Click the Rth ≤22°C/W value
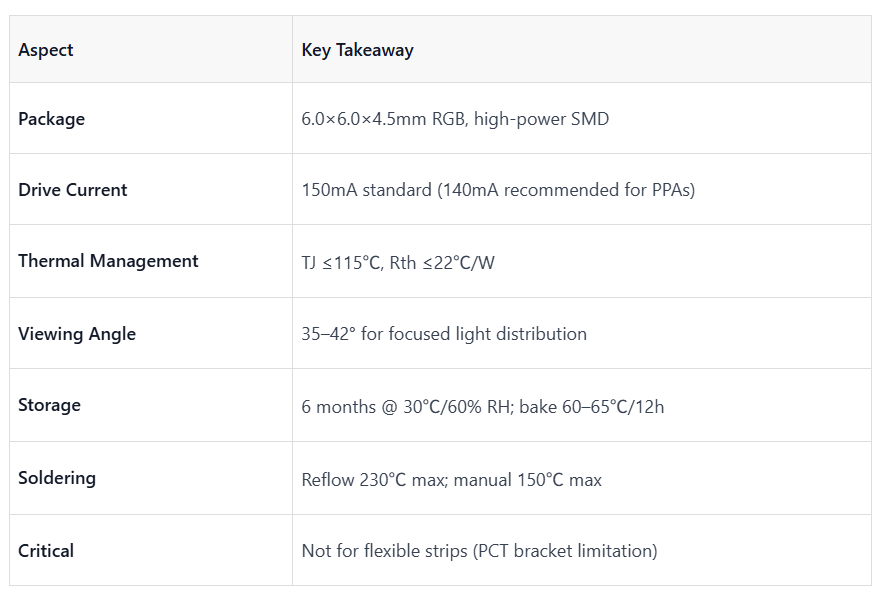Image resolution: width=885 pixels, height=597 pixels. point(442,263)
